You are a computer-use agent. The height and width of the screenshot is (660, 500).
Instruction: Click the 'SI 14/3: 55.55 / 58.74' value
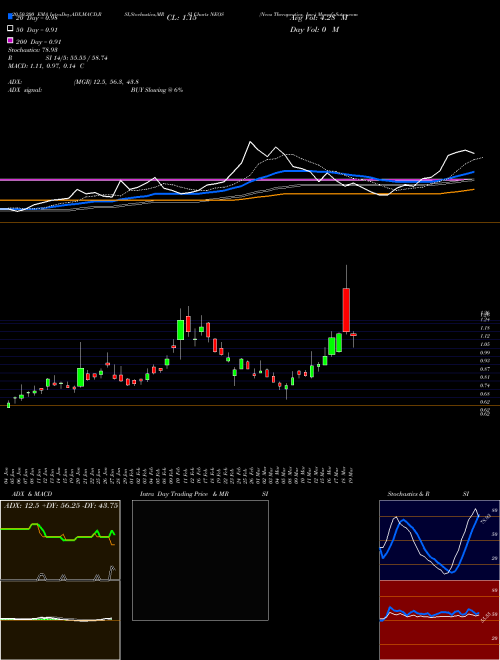pos(76,58)
